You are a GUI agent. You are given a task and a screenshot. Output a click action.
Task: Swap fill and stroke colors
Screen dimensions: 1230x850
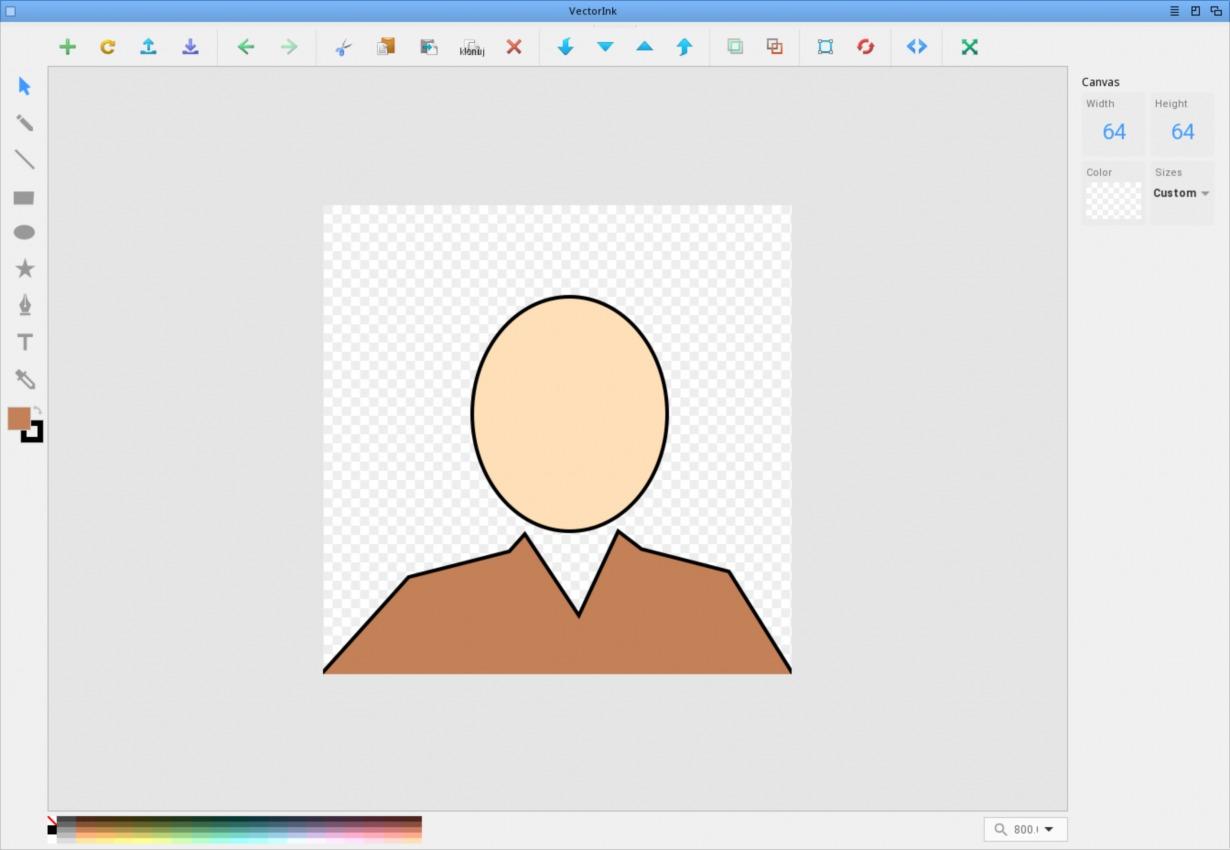pos(38,410)
